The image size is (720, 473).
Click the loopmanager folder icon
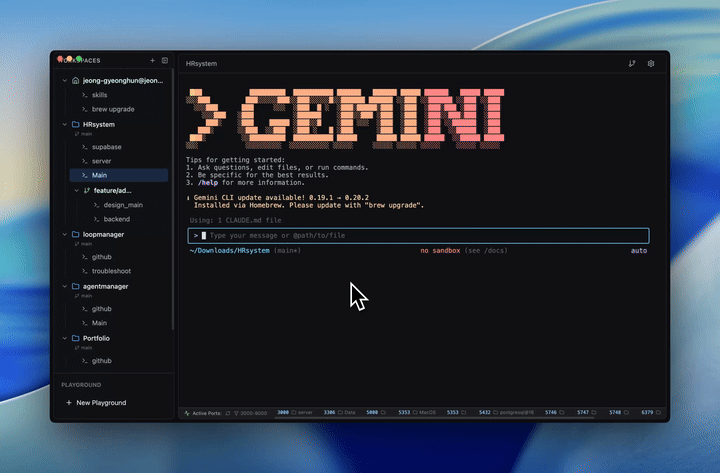click(76, 234)
